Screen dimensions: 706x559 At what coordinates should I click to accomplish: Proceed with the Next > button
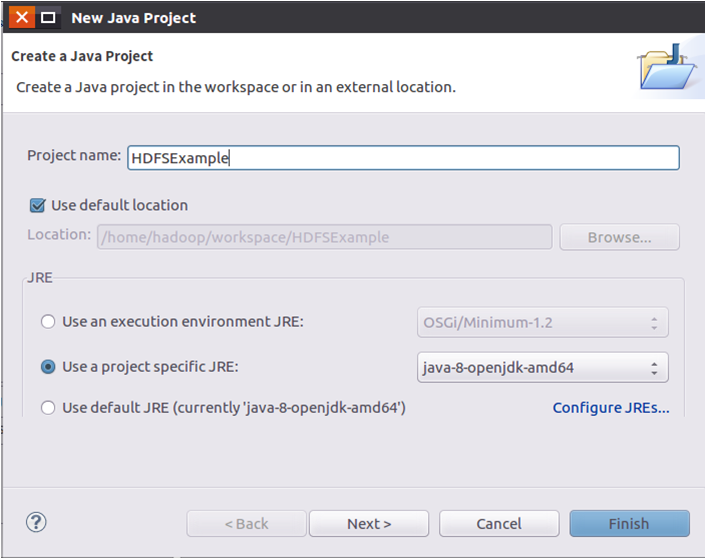(369, 523)
